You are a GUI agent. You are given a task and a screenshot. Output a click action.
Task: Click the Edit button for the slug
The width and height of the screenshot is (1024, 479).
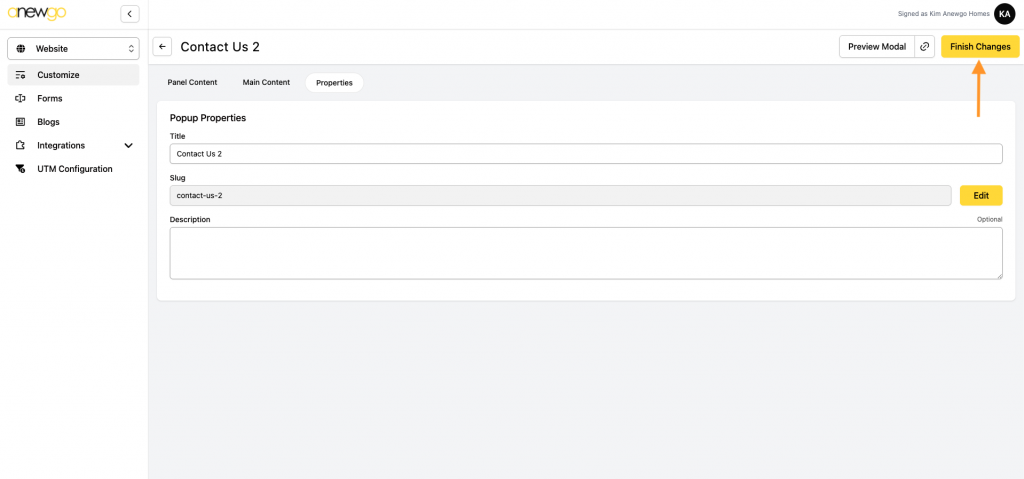pos(980,196)
